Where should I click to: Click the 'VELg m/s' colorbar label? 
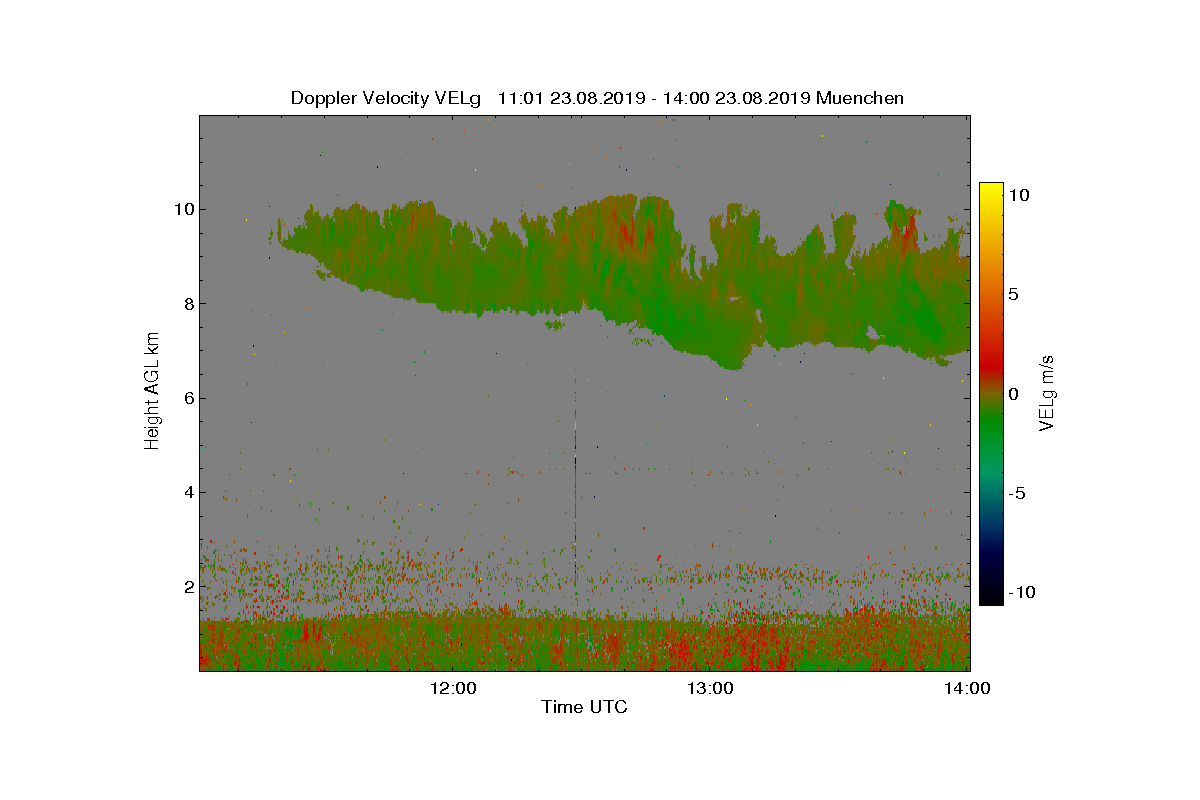coord(1047,393)
